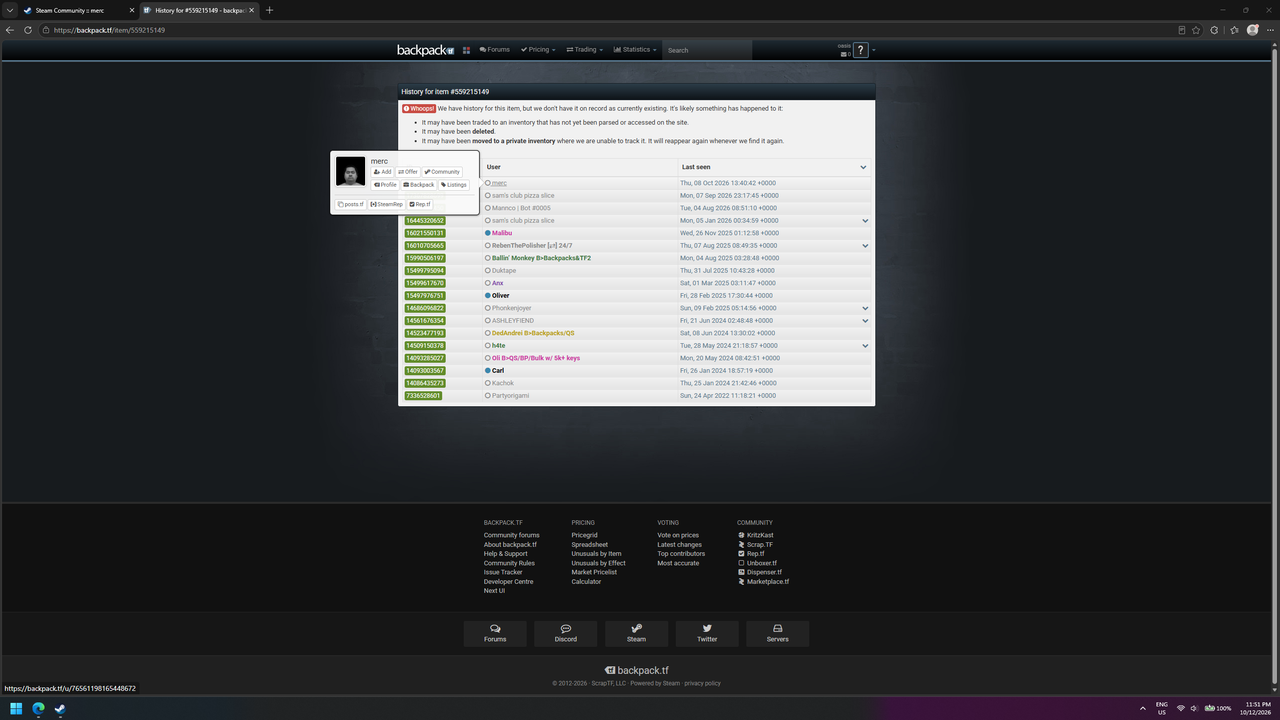Image resolution: width=1280 pixels, height=720 pixels.
Task: Open the Forums navbar item
Action: (x=494, y=50)
